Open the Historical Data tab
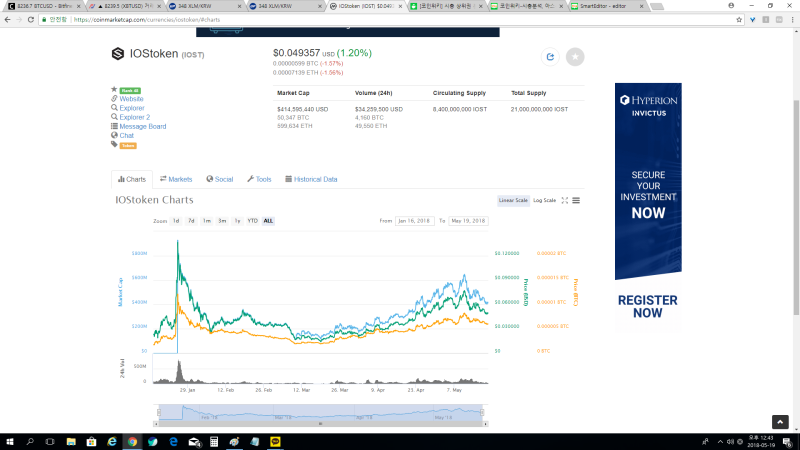Screen dimensions: 800x450 [x=311, y=180]
